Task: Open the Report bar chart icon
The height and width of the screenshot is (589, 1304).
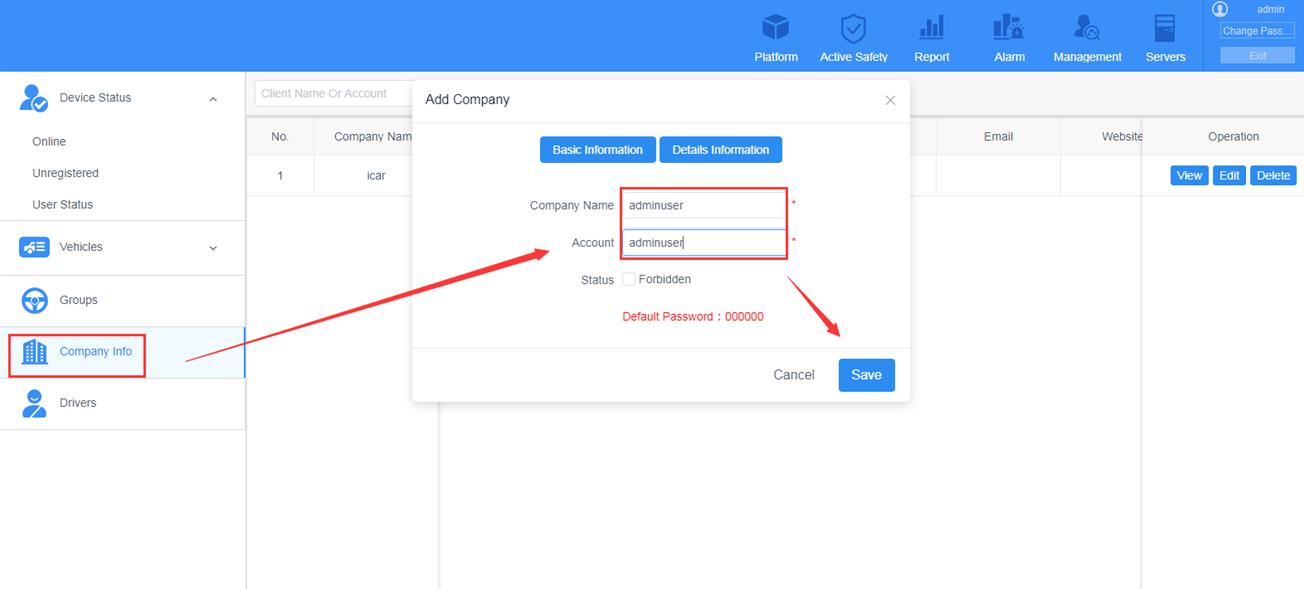Action: tap(931, 27)
